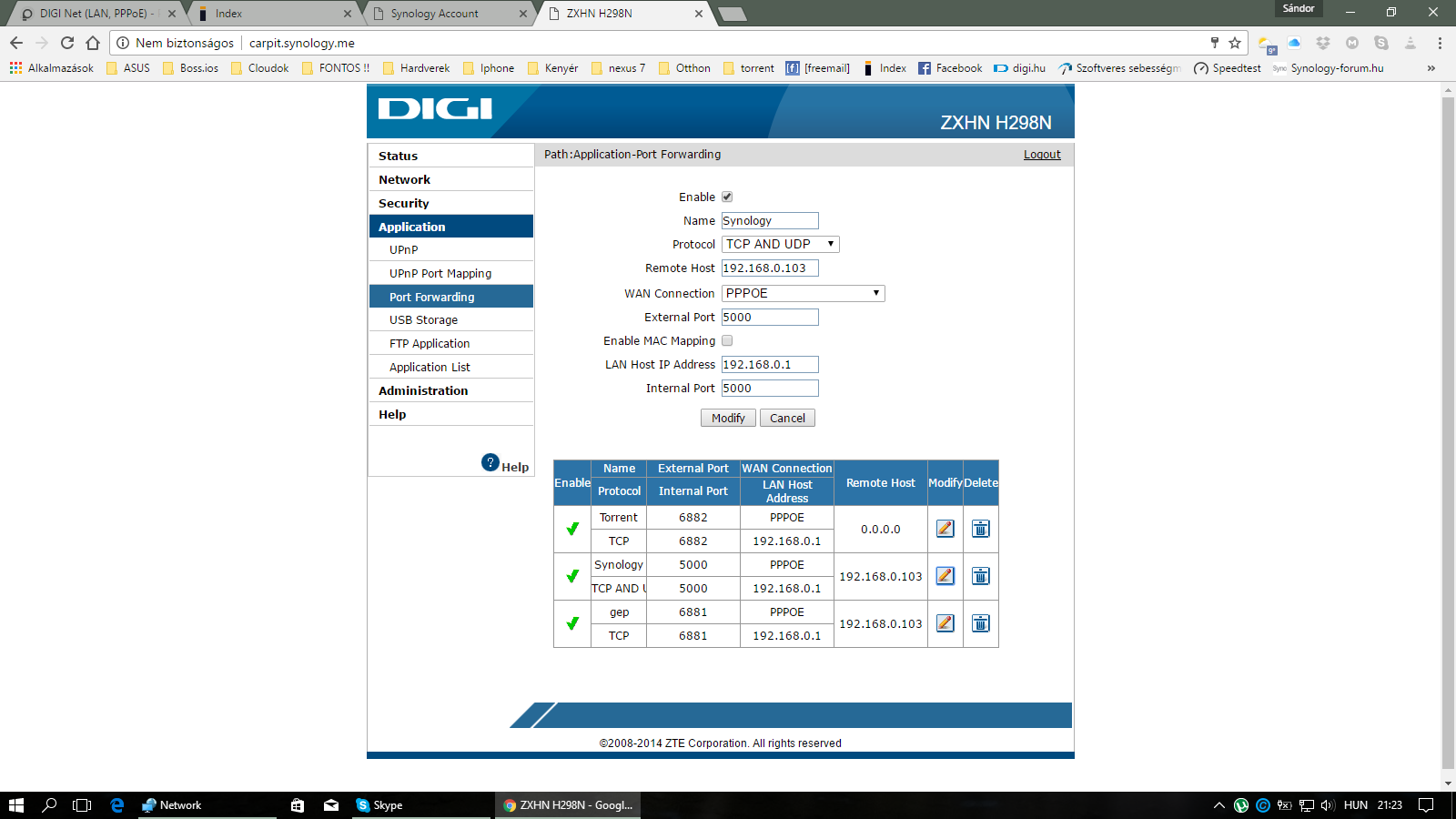The image size is (1456, 819).
Task: Show hidden system tray icons
Action: [1219, 805]
